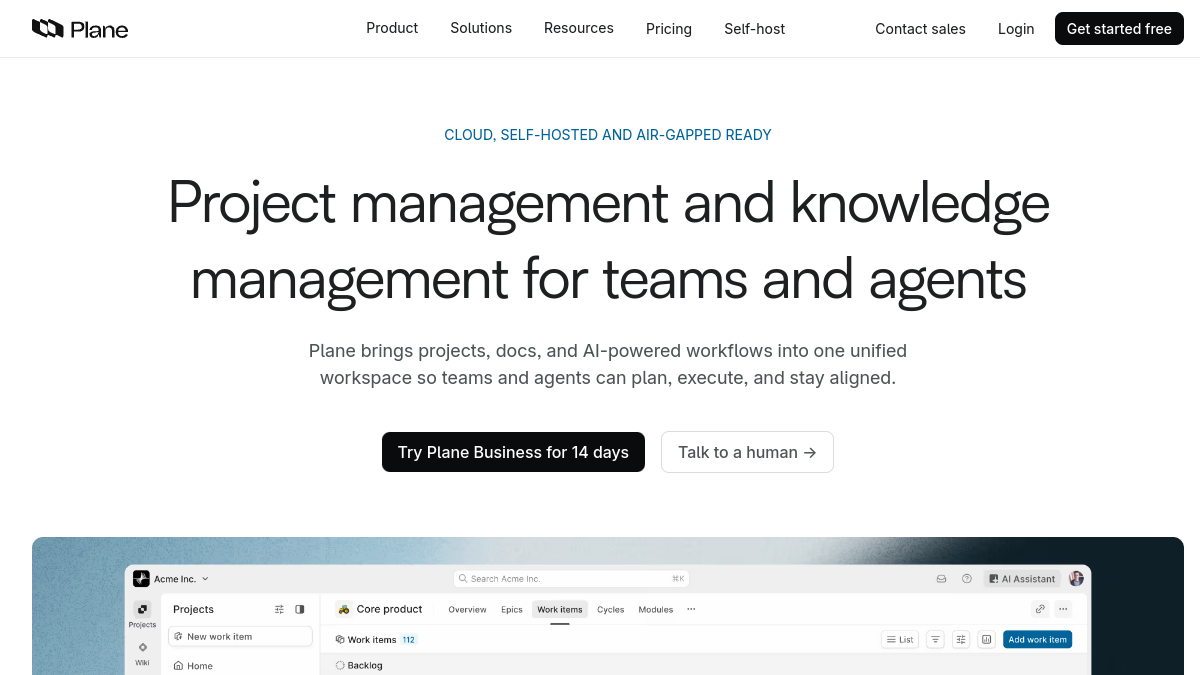Open the List layout dropdown
Viewport: 1200px width, 675px height.
pyautogui.click(x=900, y=639)
